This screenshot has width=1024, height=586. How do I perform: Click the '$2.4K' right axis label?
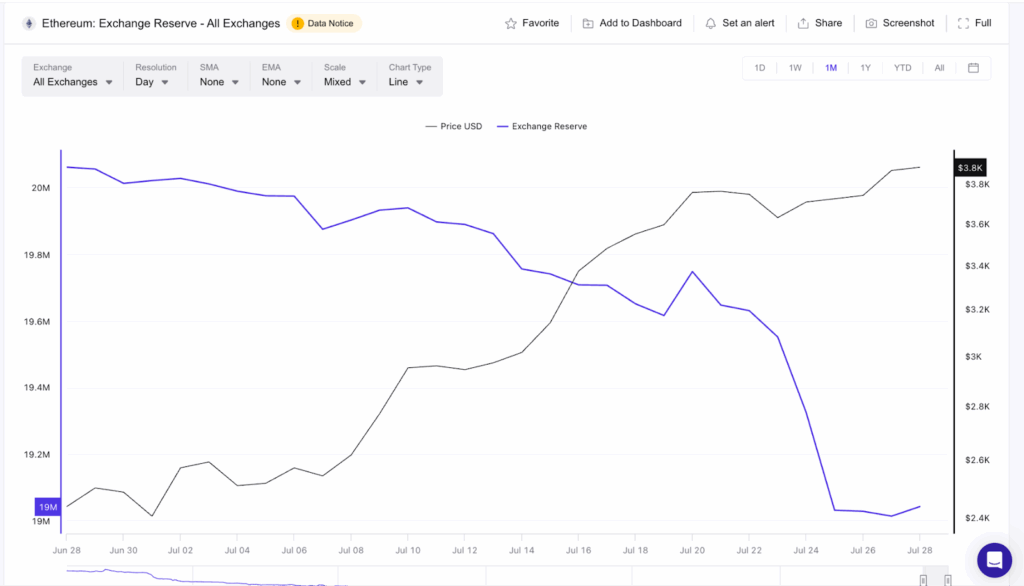977,518
